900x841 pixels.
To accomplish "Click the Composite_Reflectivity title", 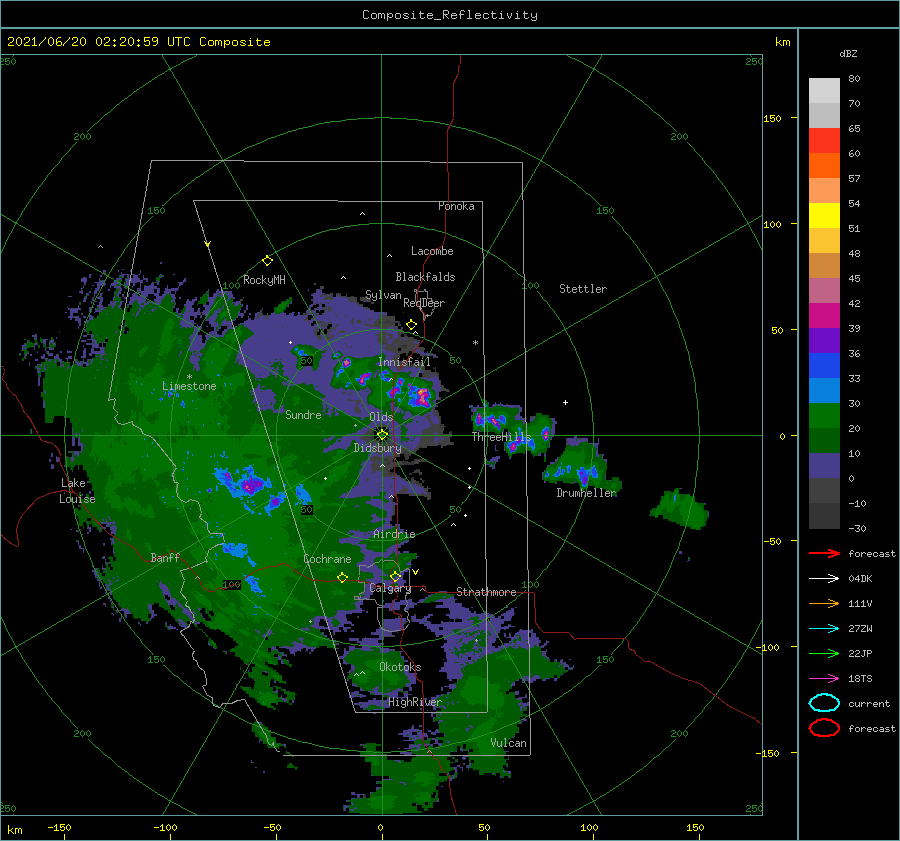I will pos(449,15).
